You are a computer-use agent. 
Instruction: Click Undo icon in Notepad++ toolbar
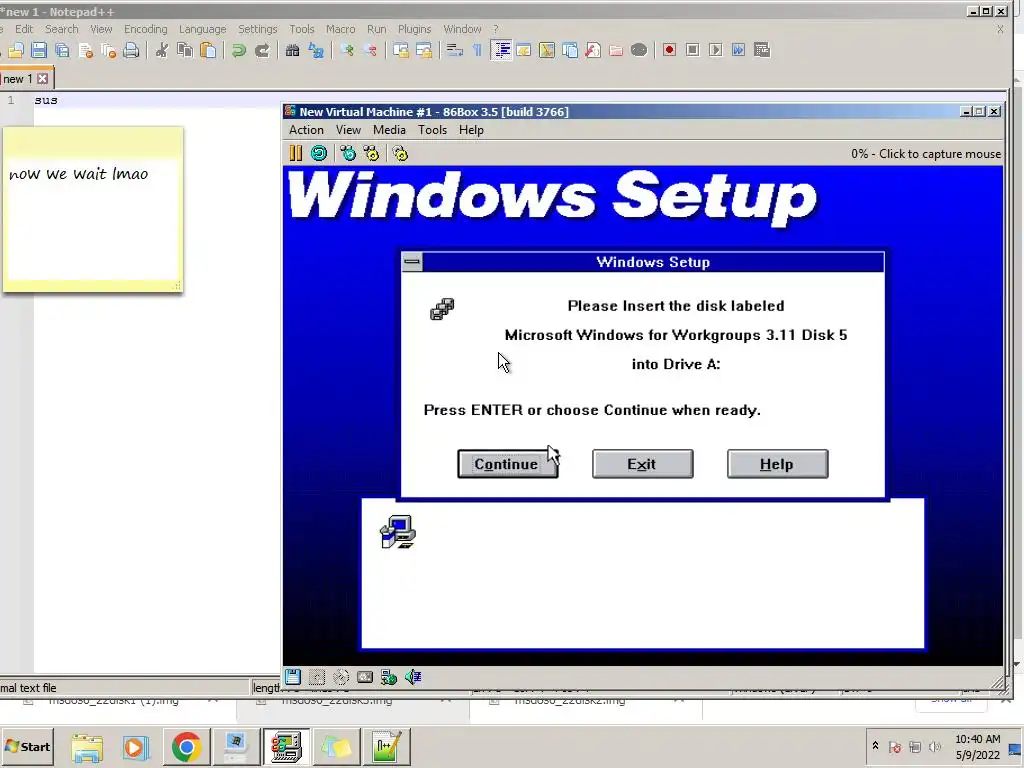tap(238, 50)
